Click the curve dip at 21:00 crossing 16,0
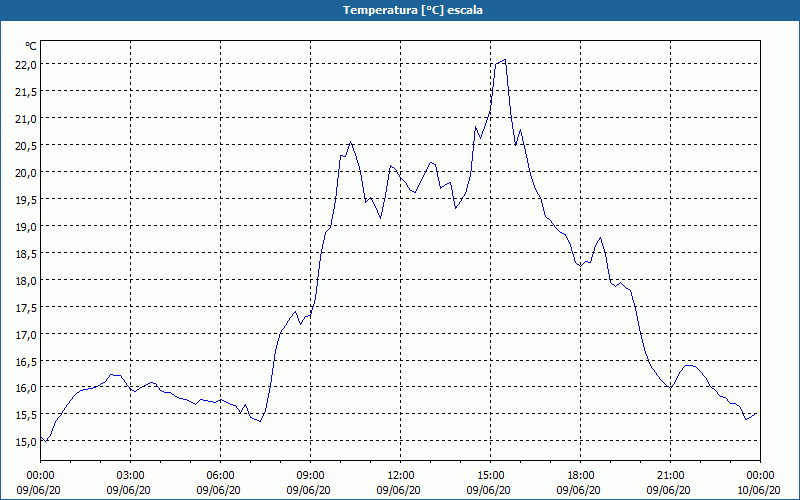Screen dimensions: 800x500 (670, 388)
